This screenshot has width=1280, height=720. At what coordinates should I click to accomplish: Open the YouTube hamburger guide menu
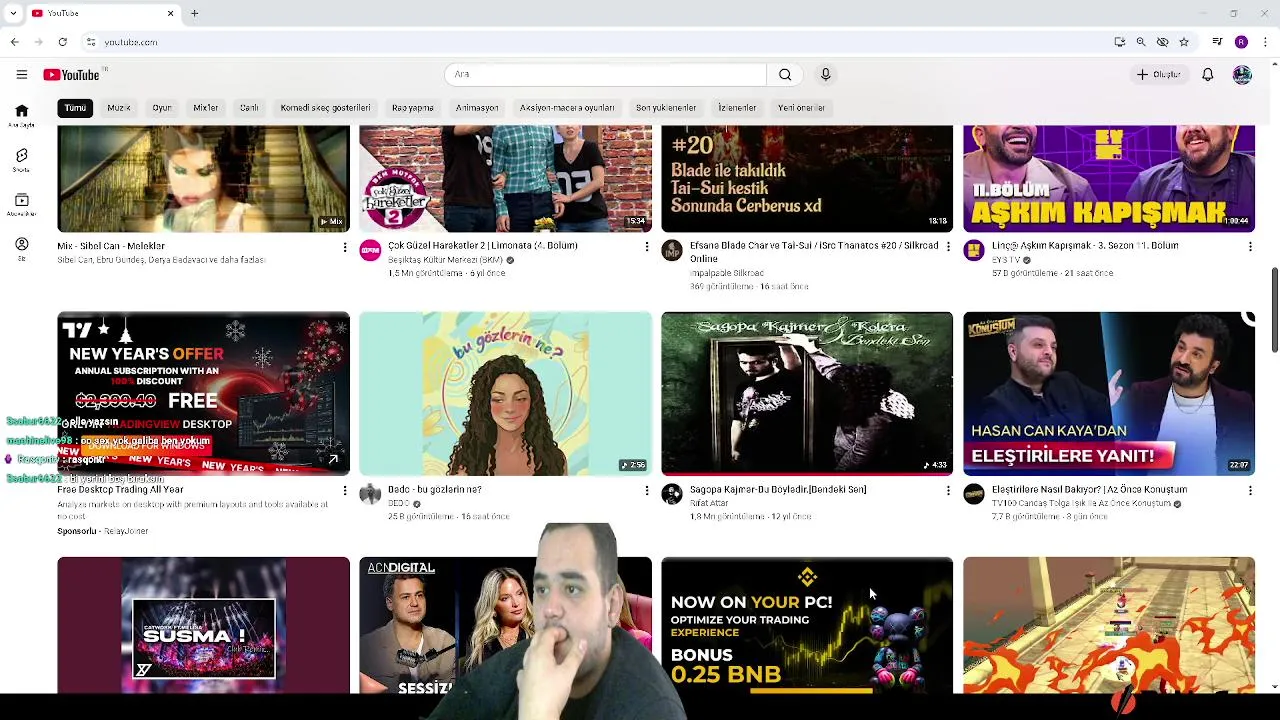pos(21,74)
